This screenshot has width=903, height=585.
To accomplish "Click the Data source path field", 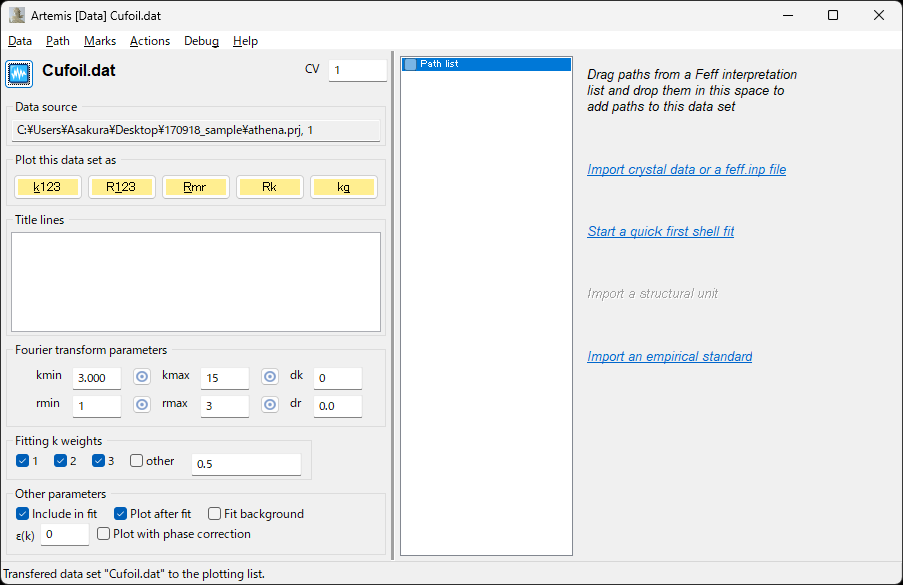I will click(196, 130).
